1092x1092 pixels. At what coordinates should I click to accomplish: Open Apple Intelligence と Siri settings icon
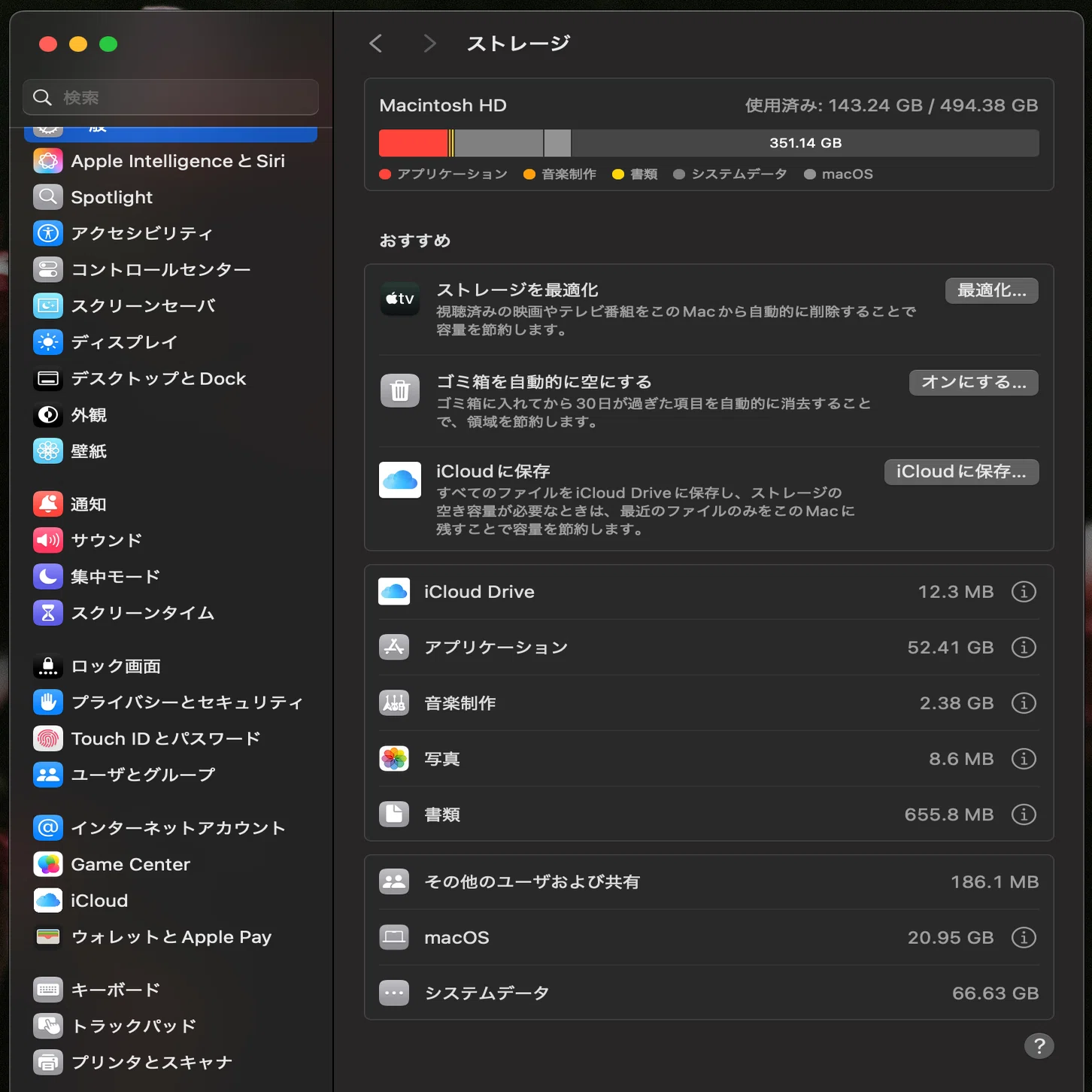point(48,161)
